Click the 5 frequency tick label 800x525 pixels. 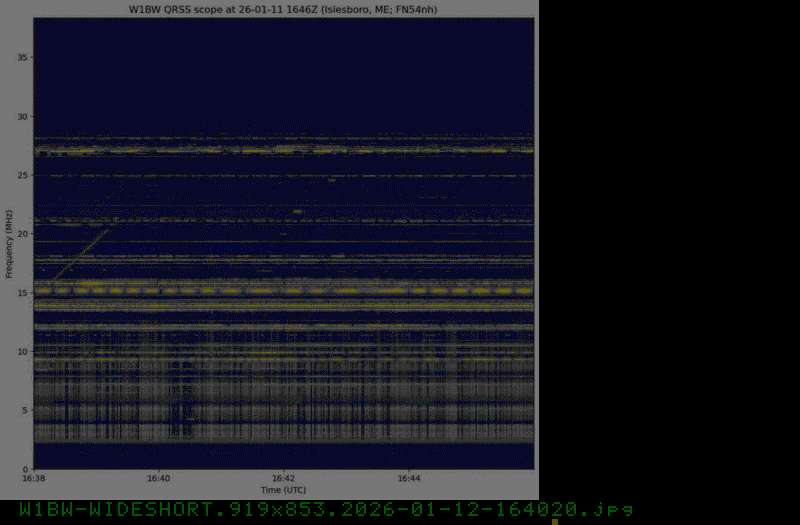[x=24, y=410]
